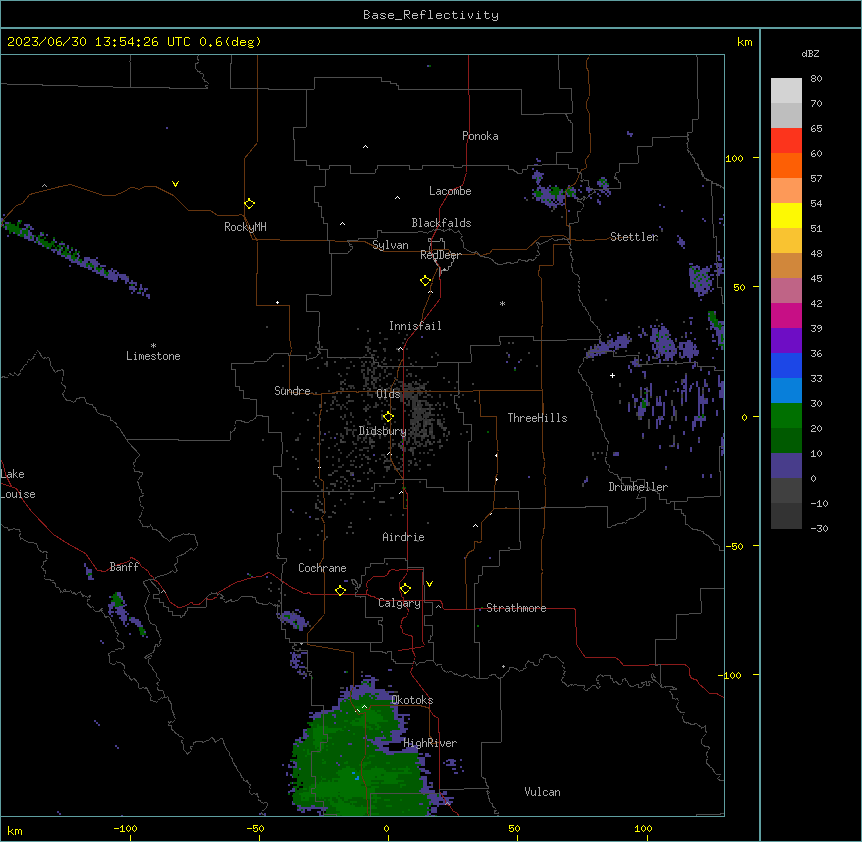Viewport: 862px width, 842px height.
Task: Select the Innisfail town label
Action: pos(415,326)
